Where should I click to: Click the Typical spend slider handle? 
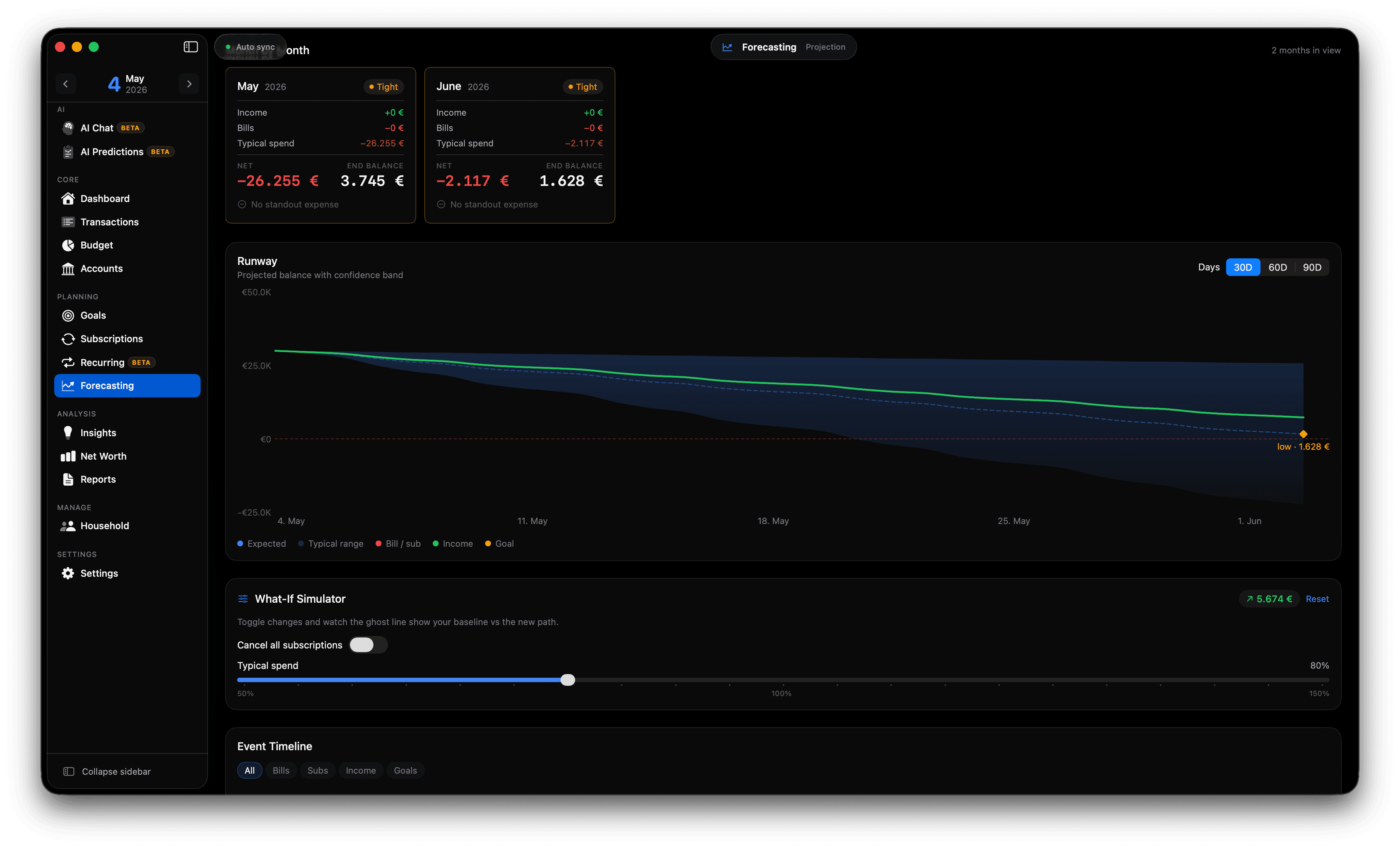567,680
